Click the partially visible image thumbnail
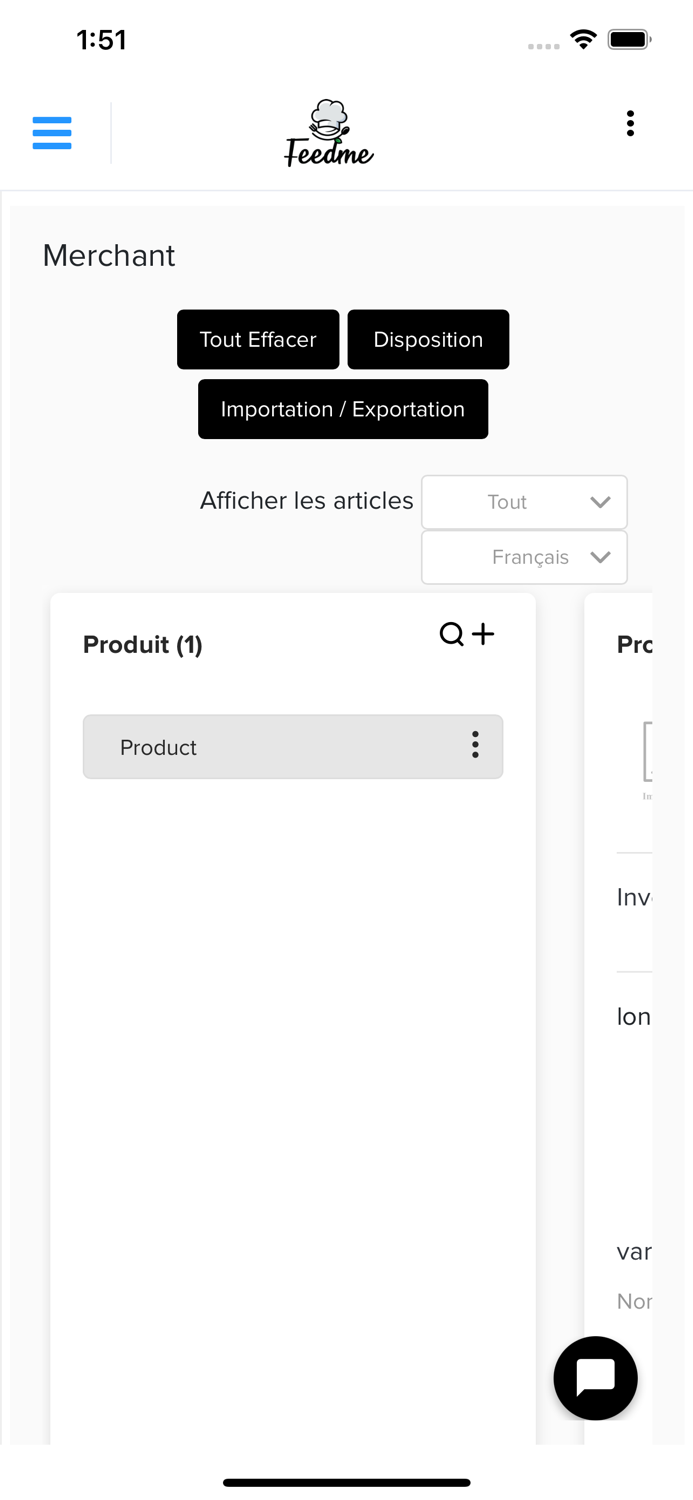Screen dimensions: 693x1500 pyautogui.click(x=647, y=752)
